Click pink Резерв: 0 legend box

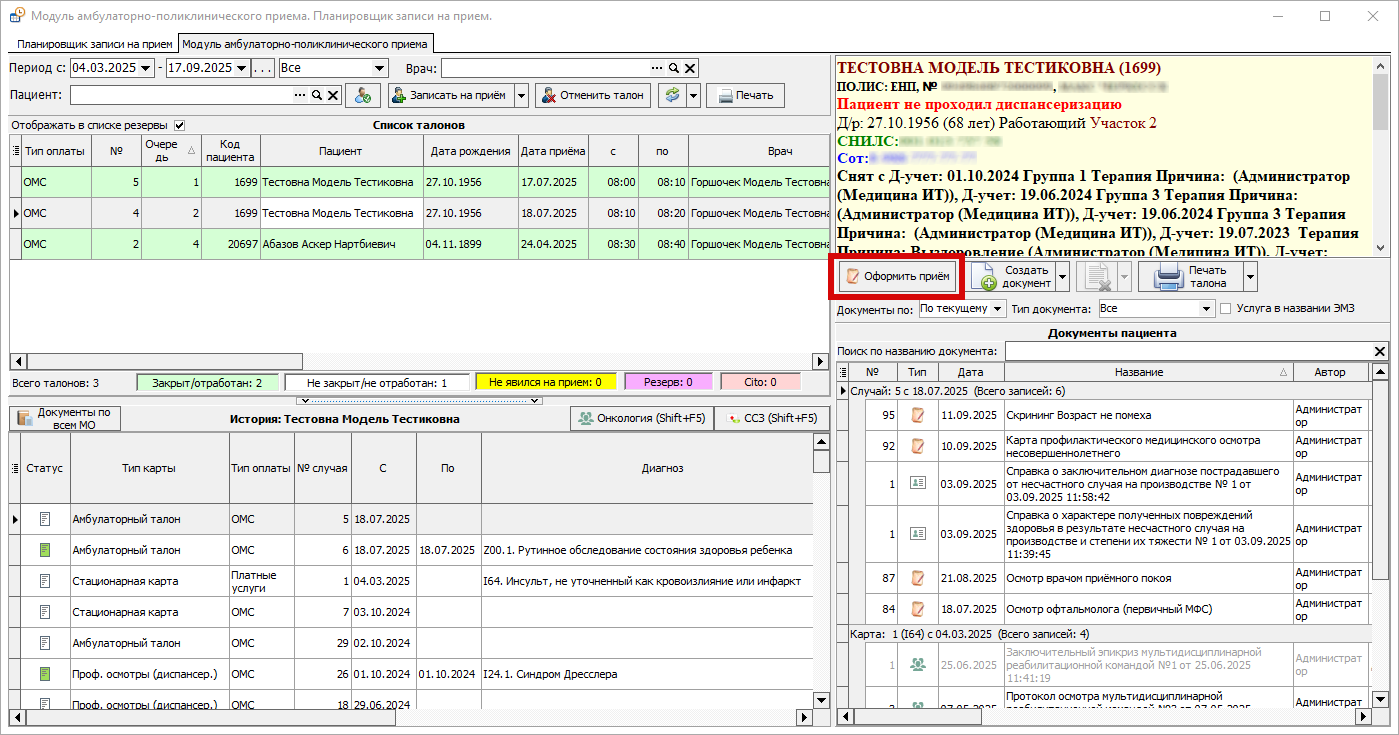click(x=667, y=382)
